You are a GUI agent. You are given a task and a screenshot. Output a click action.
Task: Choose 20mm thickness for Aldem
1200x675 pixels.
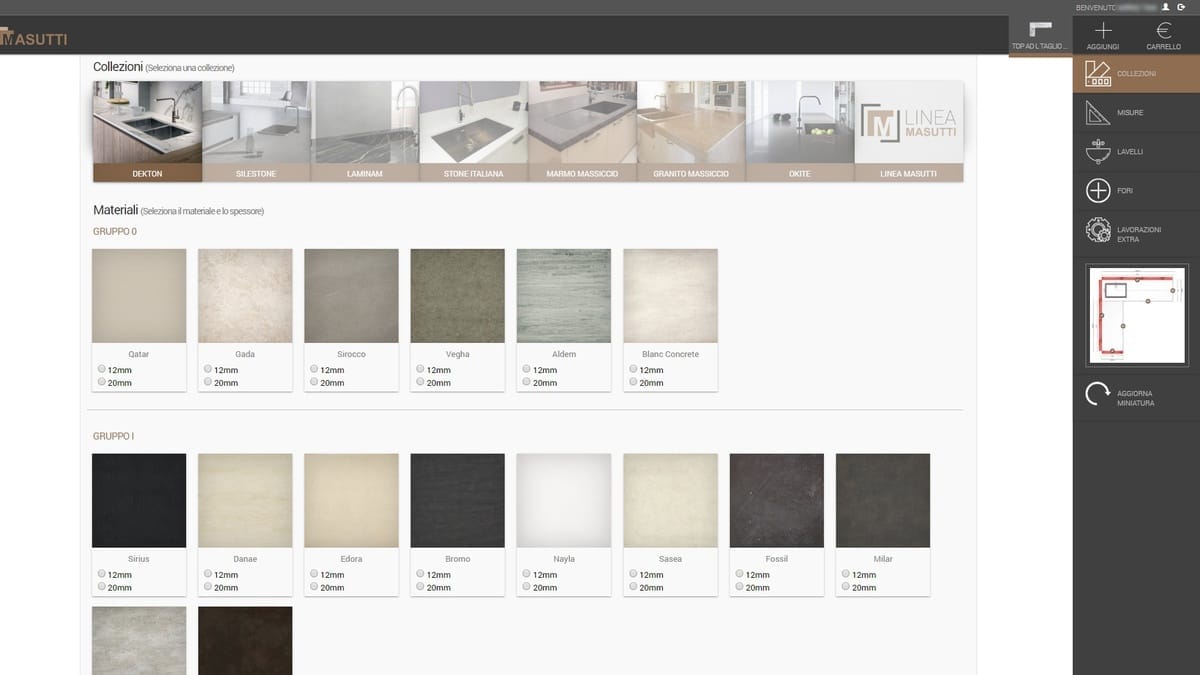(527, 382)
